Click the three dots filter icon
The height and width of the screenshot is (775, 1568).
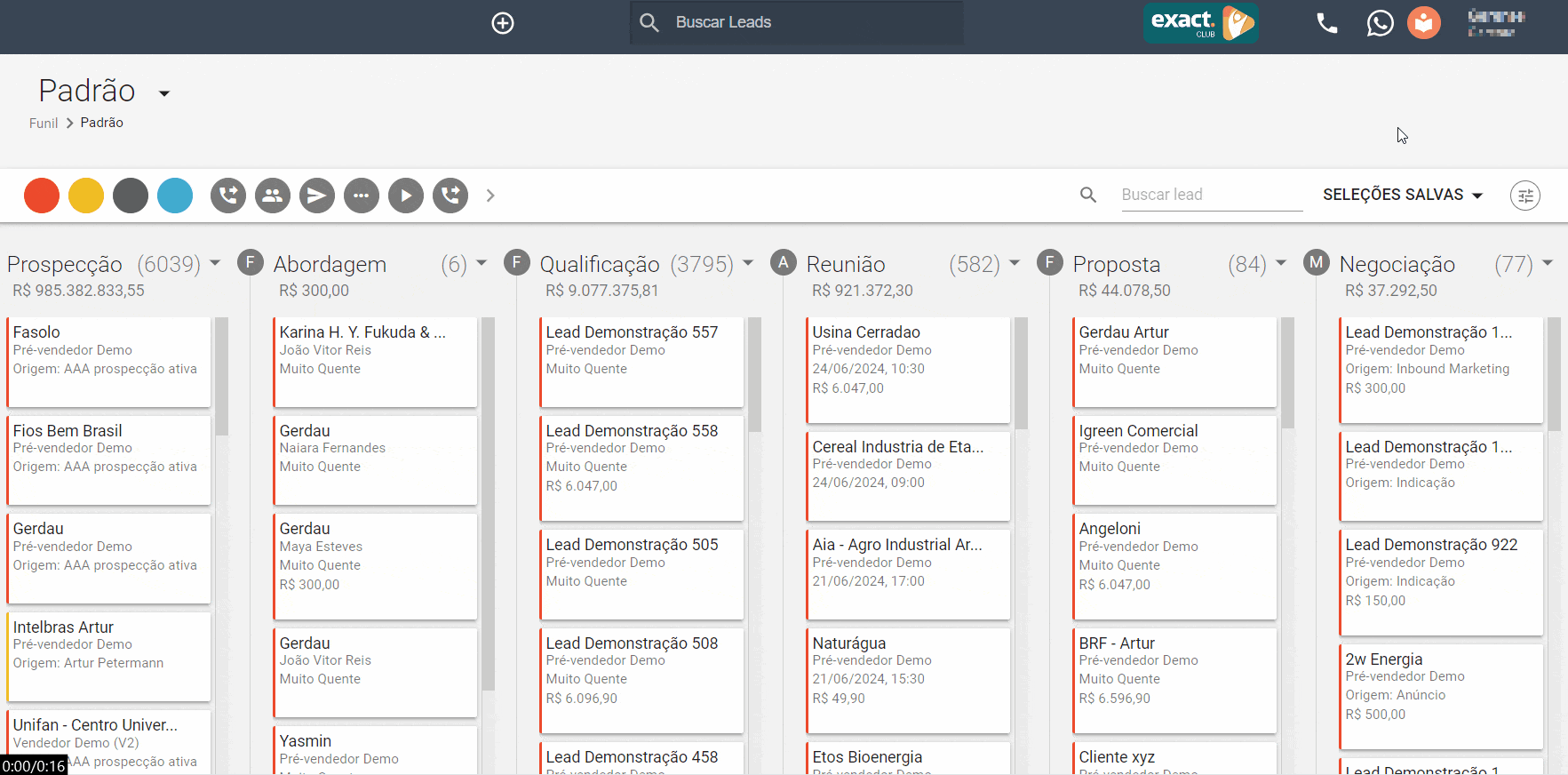(x=362, y=196)
